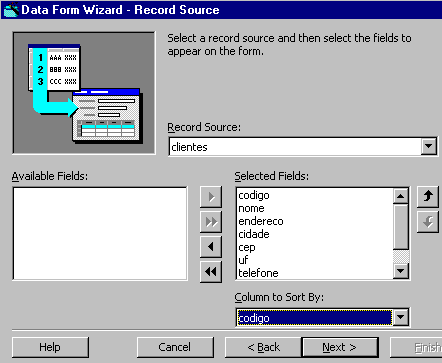Click the add single field arrow button

click(x=211, y=197)
